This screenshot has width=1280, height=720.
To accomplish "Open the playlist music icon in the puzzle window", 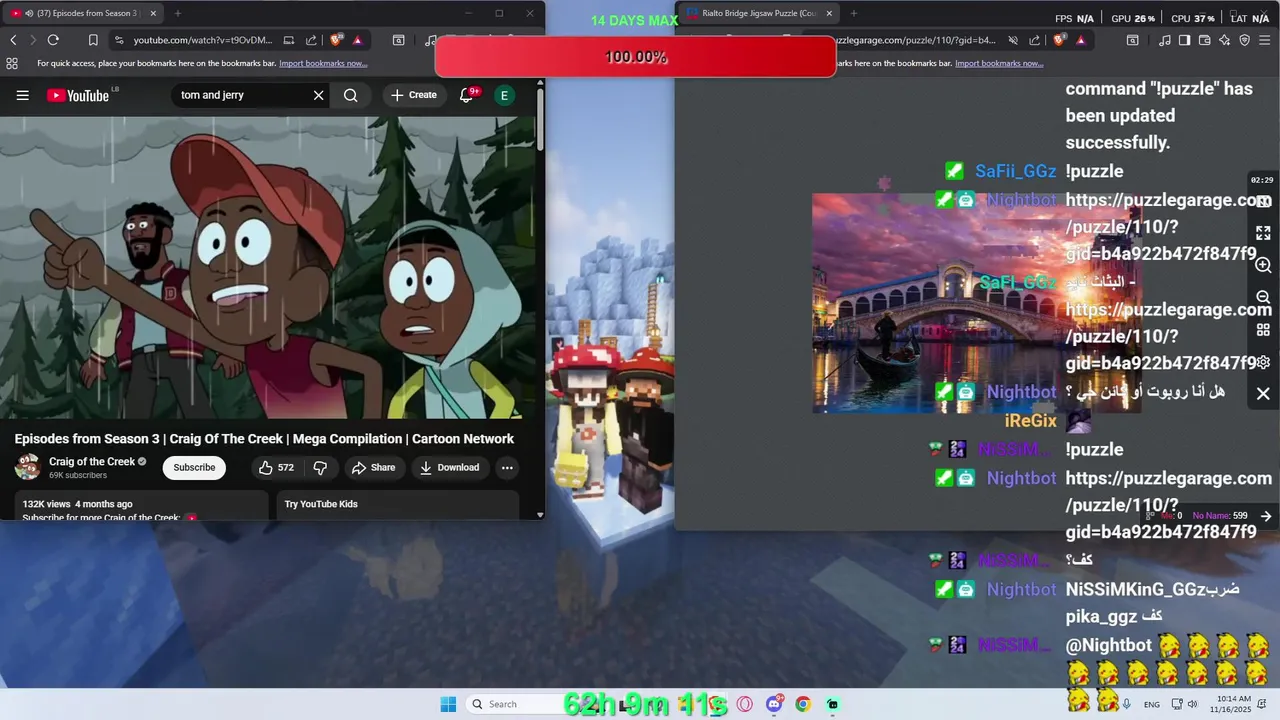I will (x=1165, y=40).
